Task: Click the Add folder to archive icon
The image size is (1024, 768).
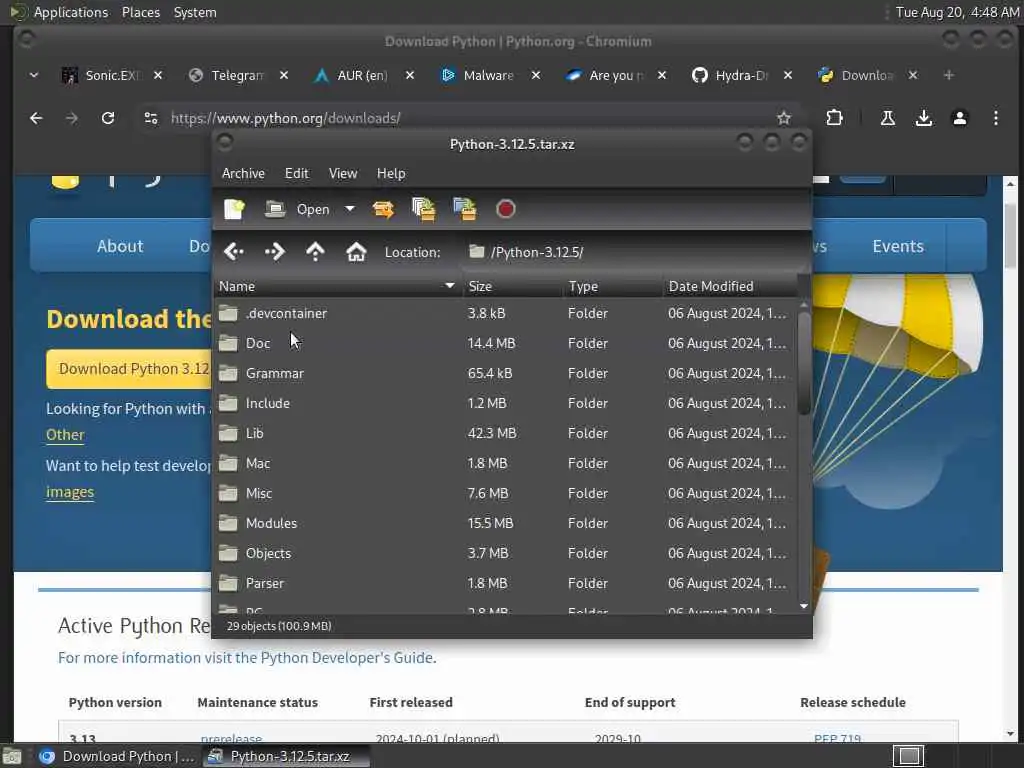Action: coord(465,209)
